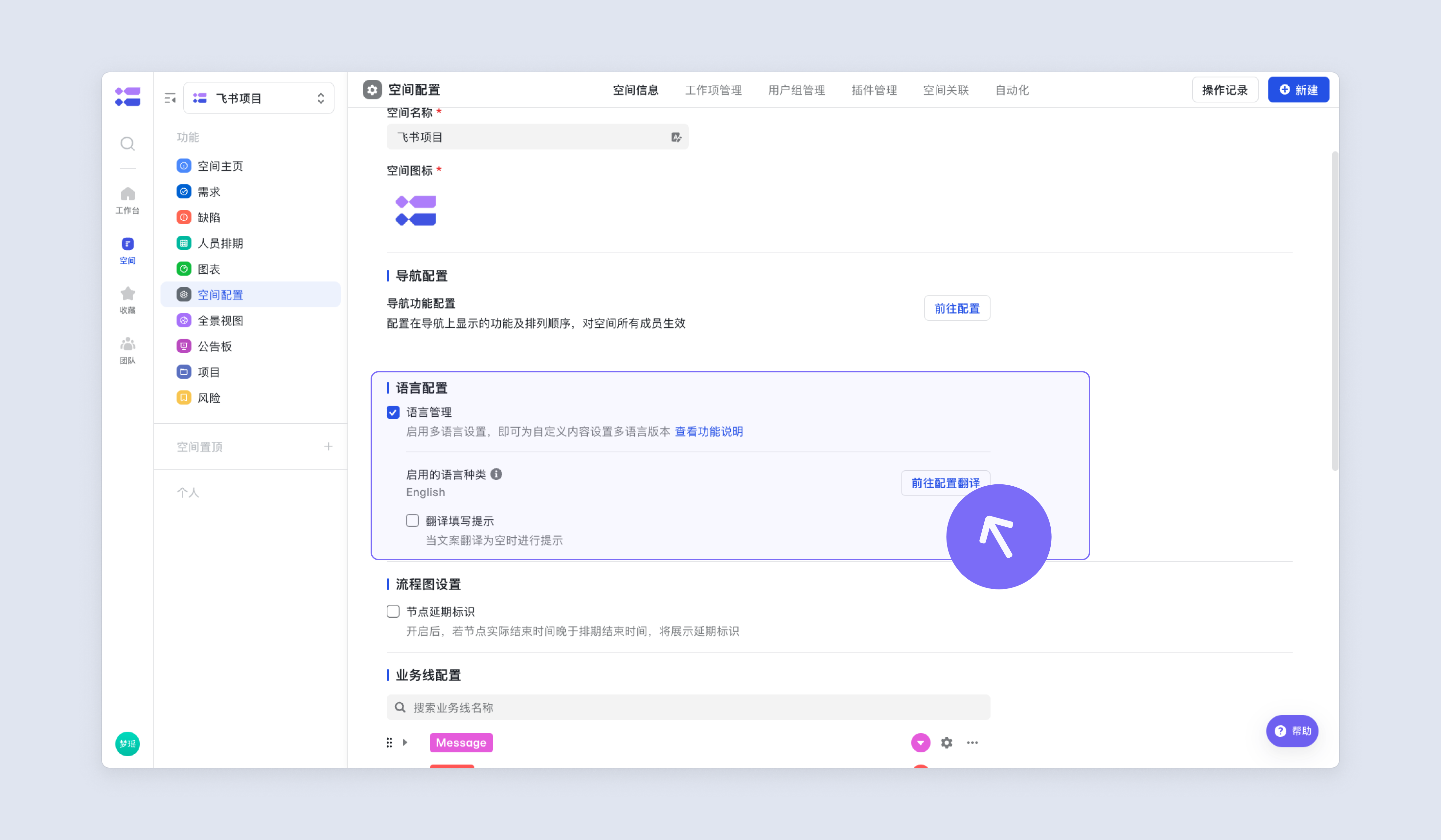Open the pink dropdown on Message row
Screen dimensions: 1441x840
point(921,742)
